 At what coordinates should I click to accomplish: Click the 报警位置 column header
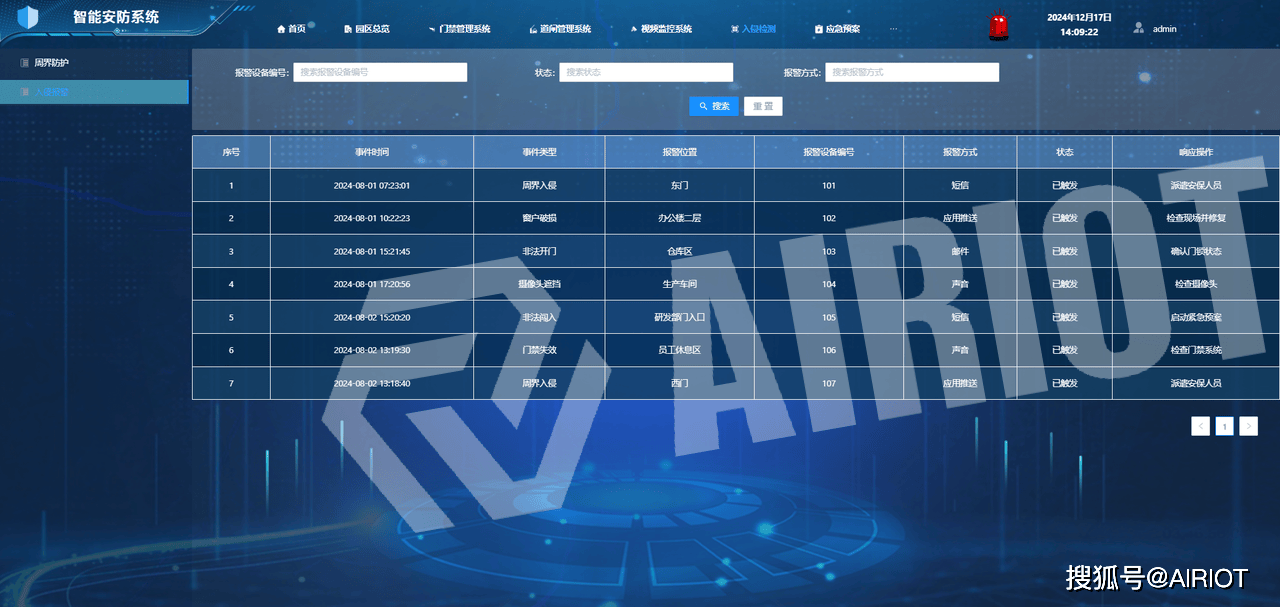(680, 152)
